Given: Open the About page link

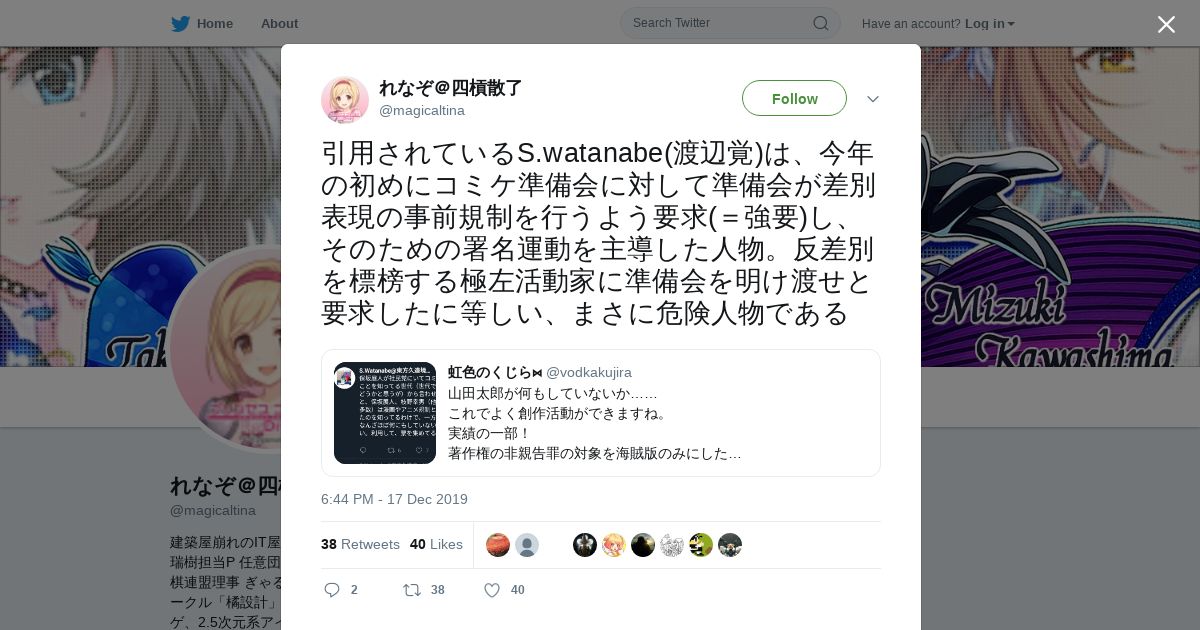Looking at the screenshot, I should coord(279,23).
